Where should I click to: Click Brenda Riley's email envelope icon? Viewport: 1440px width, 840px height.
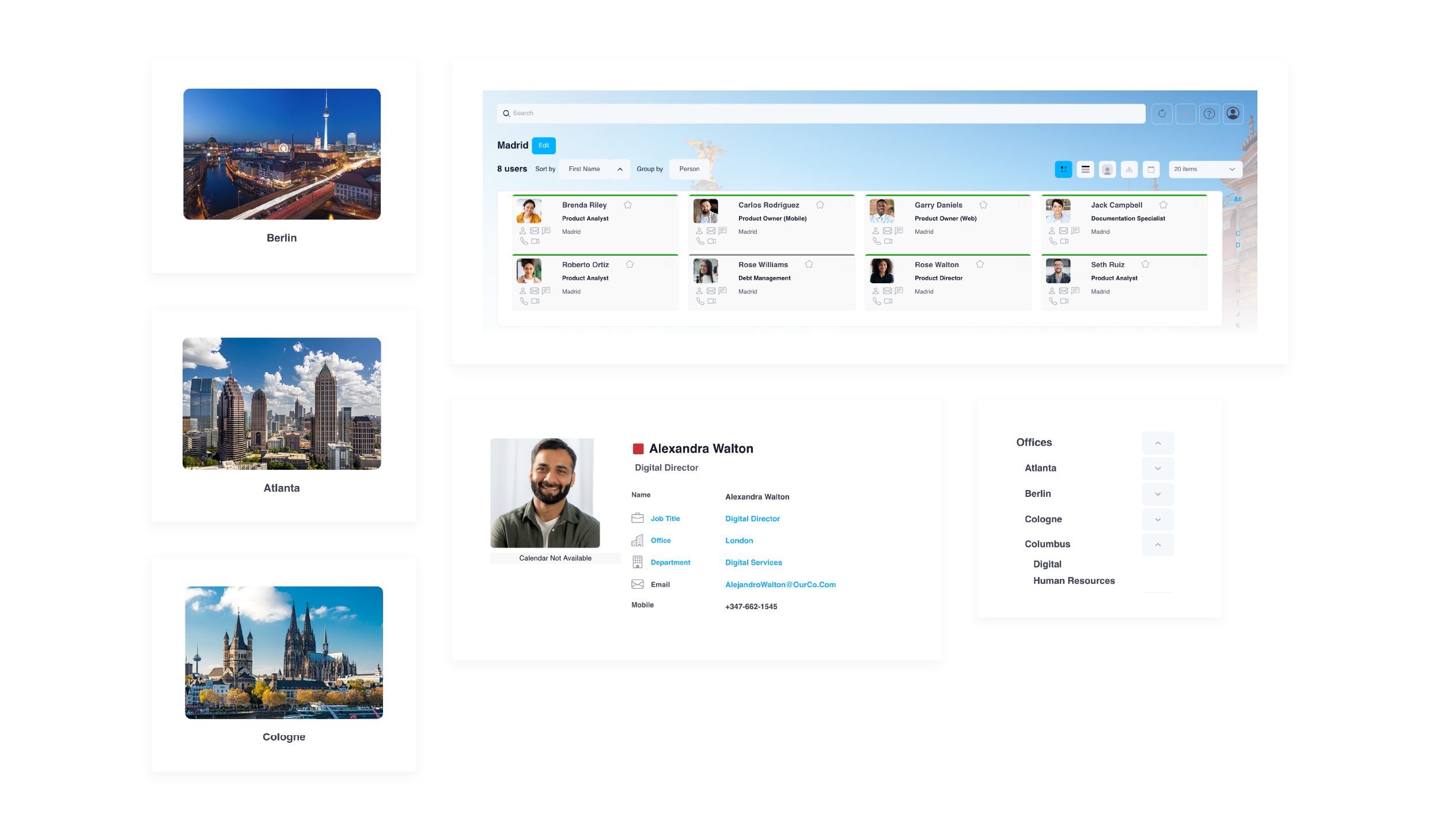click(535, 231)
